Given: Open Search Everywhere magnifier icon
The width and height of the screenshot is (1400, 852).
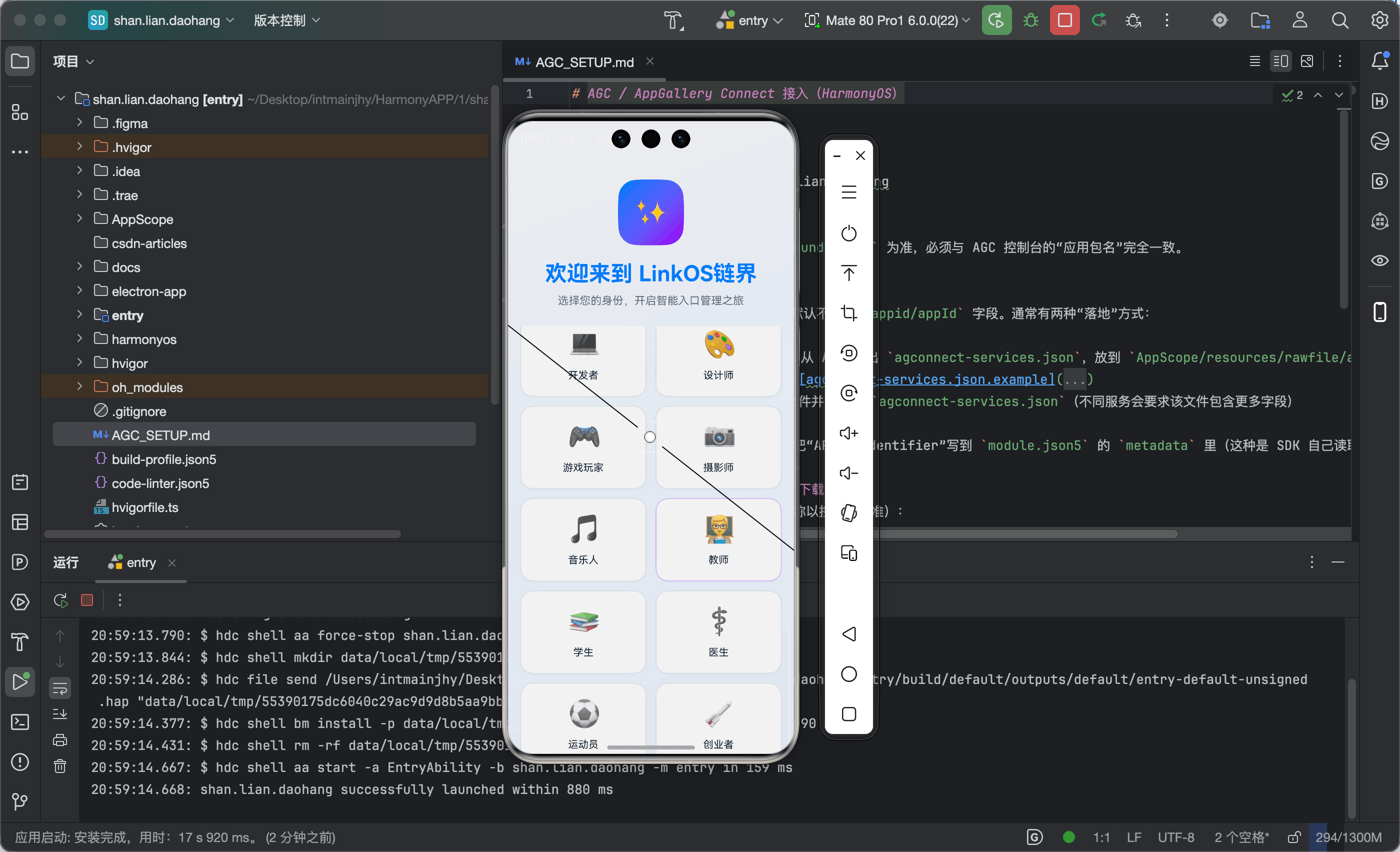Looking at the screenshot, I should click(1340, 20).
